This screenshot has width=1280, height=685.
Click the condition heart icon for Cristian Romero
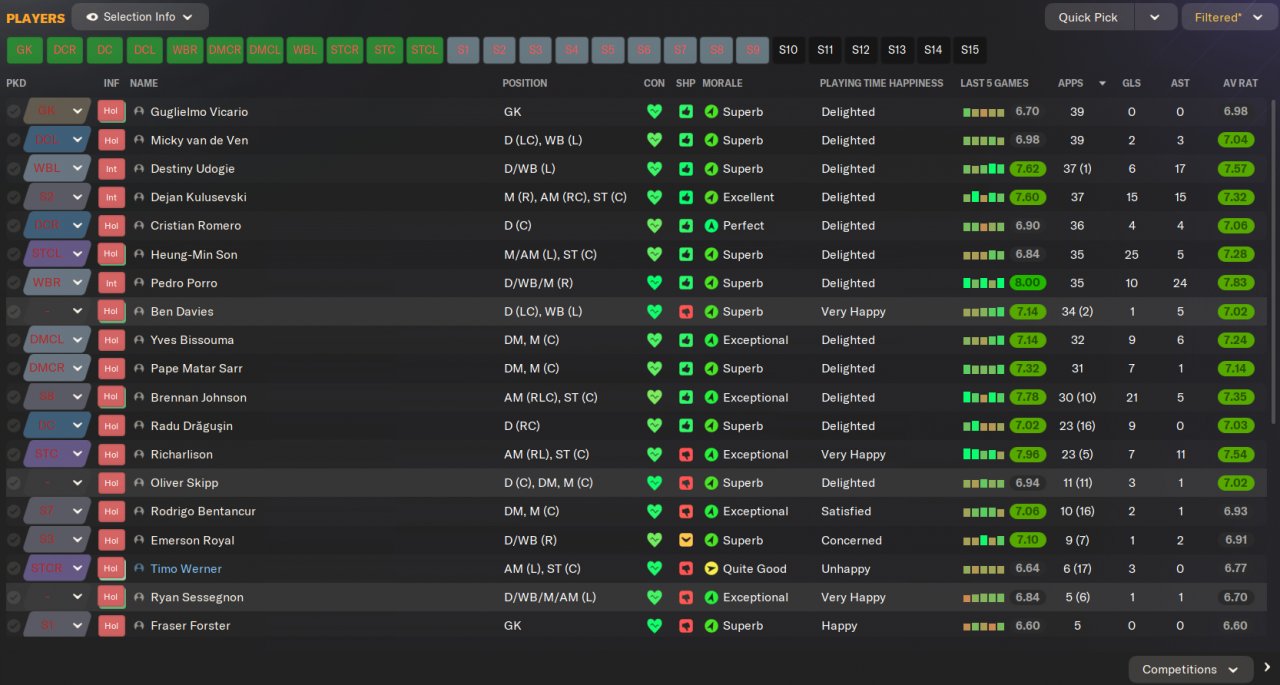(654, 226)
